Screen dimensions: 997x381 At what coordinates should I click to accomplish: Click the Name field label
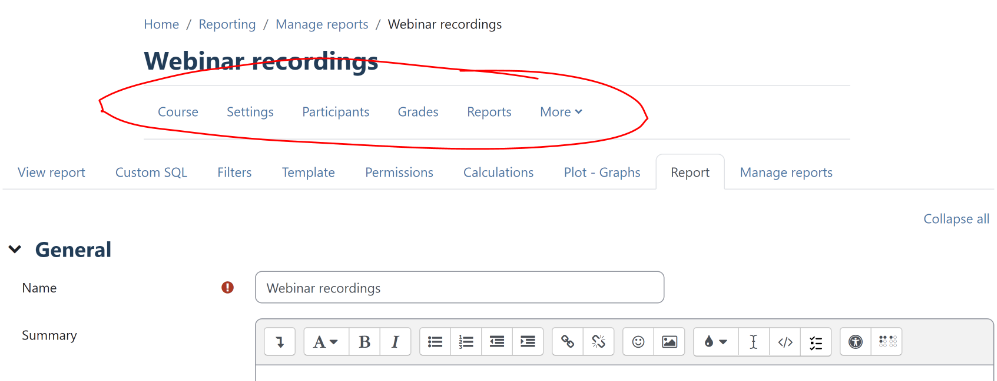tap(39, 288)
